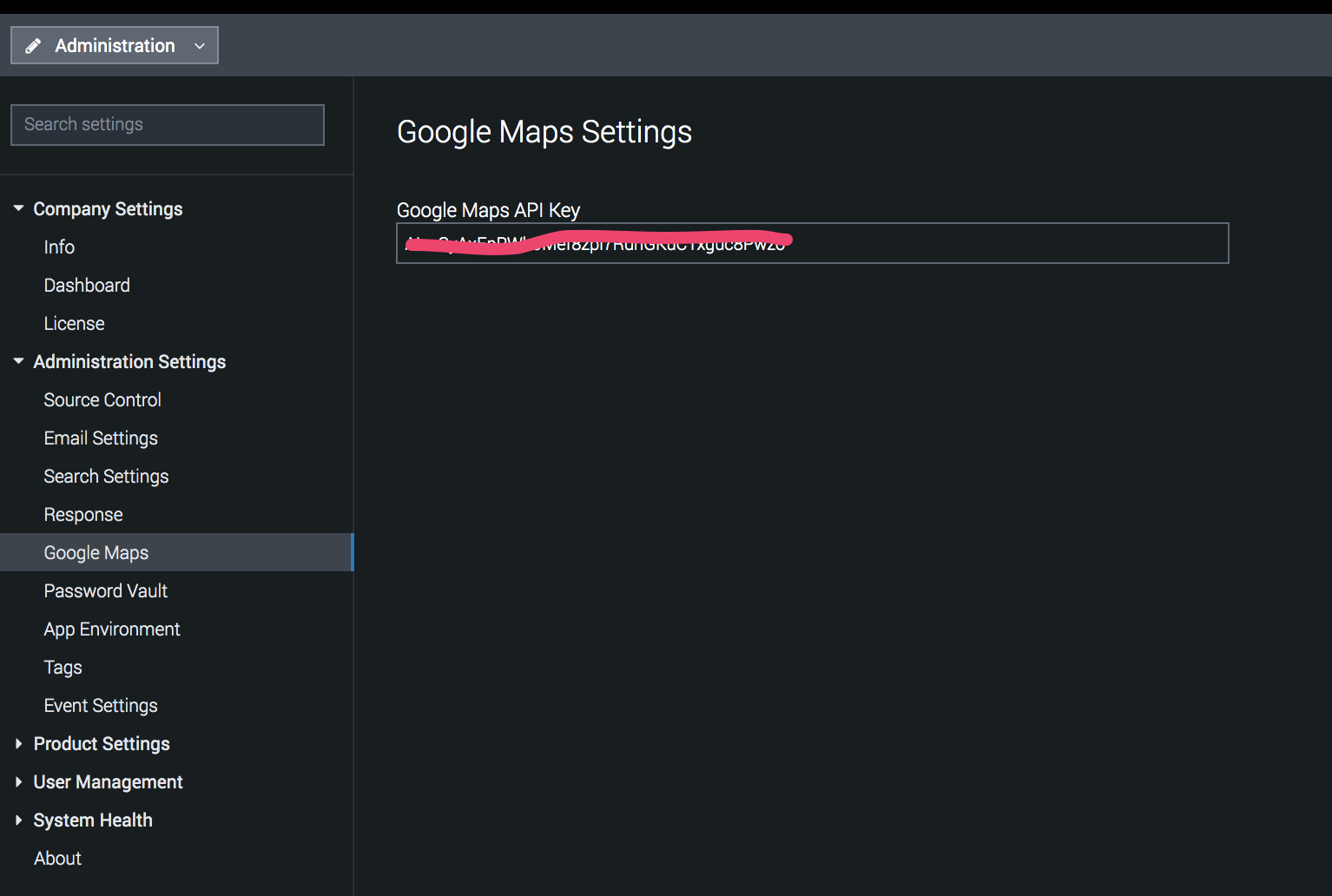Screen dimensions: 1332x896
Task: Go to Dashboard settings
Action: 87,286
